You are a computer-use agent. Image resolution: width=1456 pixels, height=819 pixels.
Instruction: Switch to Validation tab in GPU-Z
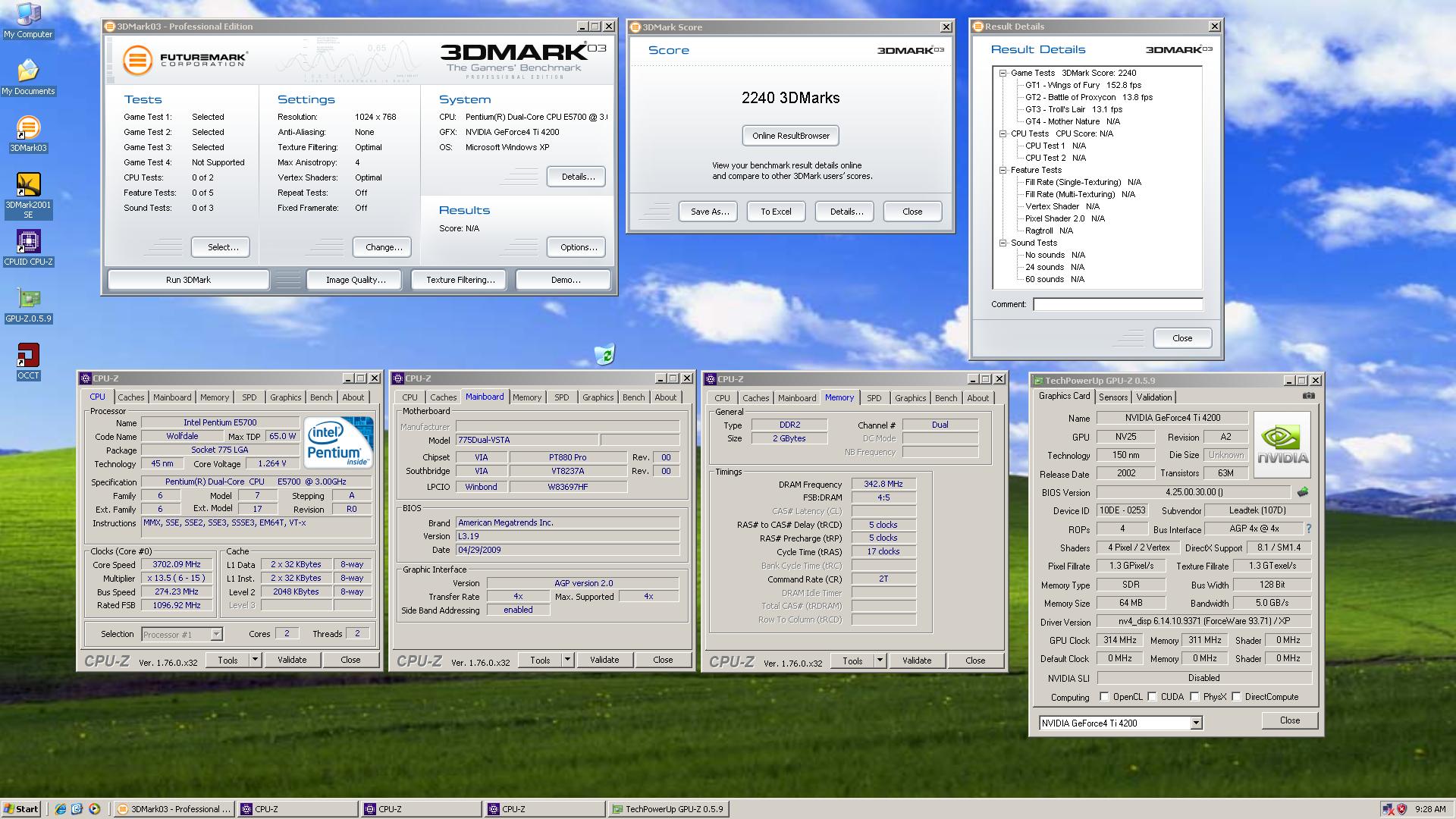pos(1154,397)
